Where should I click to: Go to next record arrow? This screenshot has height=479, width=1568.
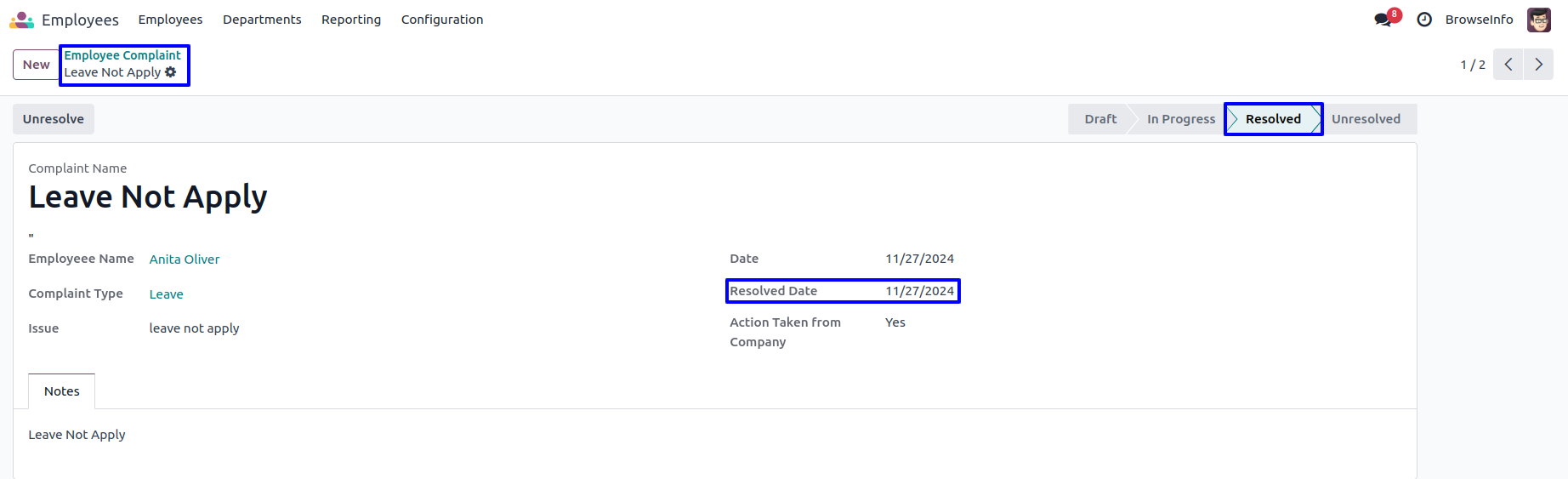pos(1538,65)
